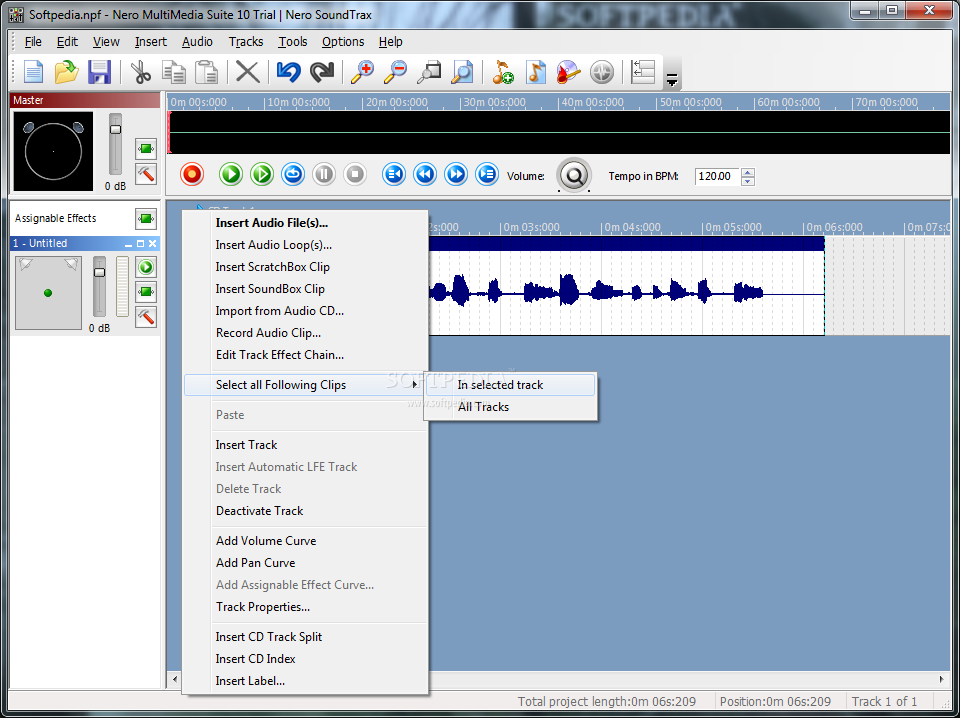Choose Record Audio Clip... menu entry
Image resolution: width=960 pixels, height=718 pixels.
pos(304,333)
